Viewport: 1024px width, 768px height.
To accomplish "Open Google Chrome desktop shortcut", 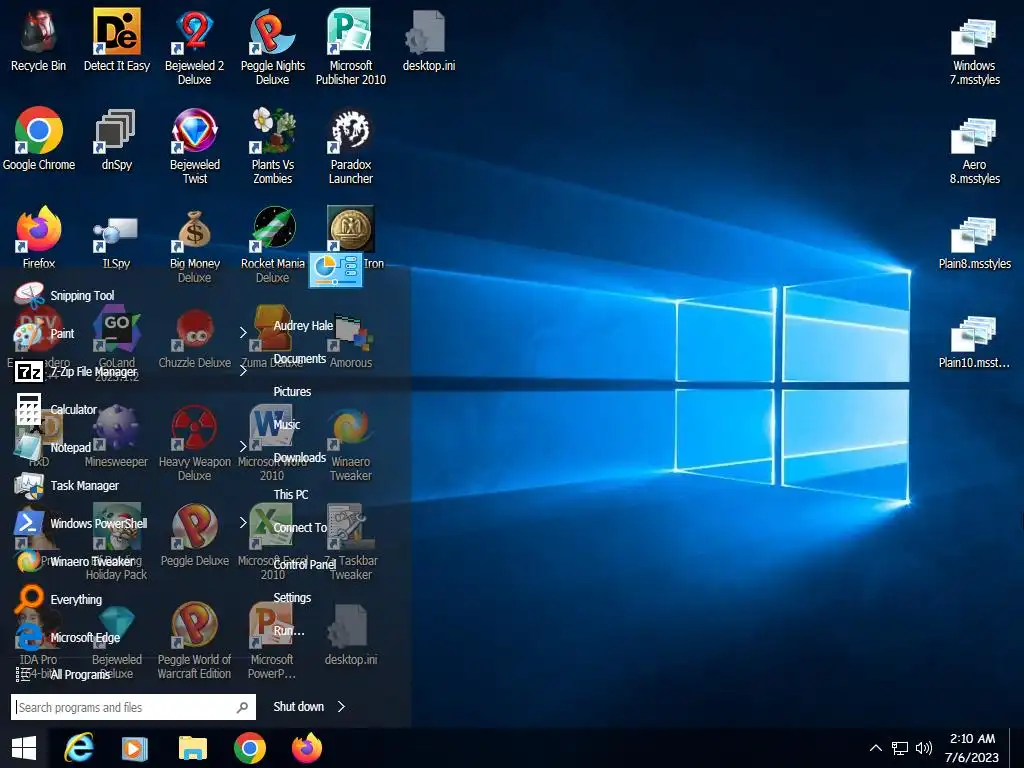I will click(39, 138).
